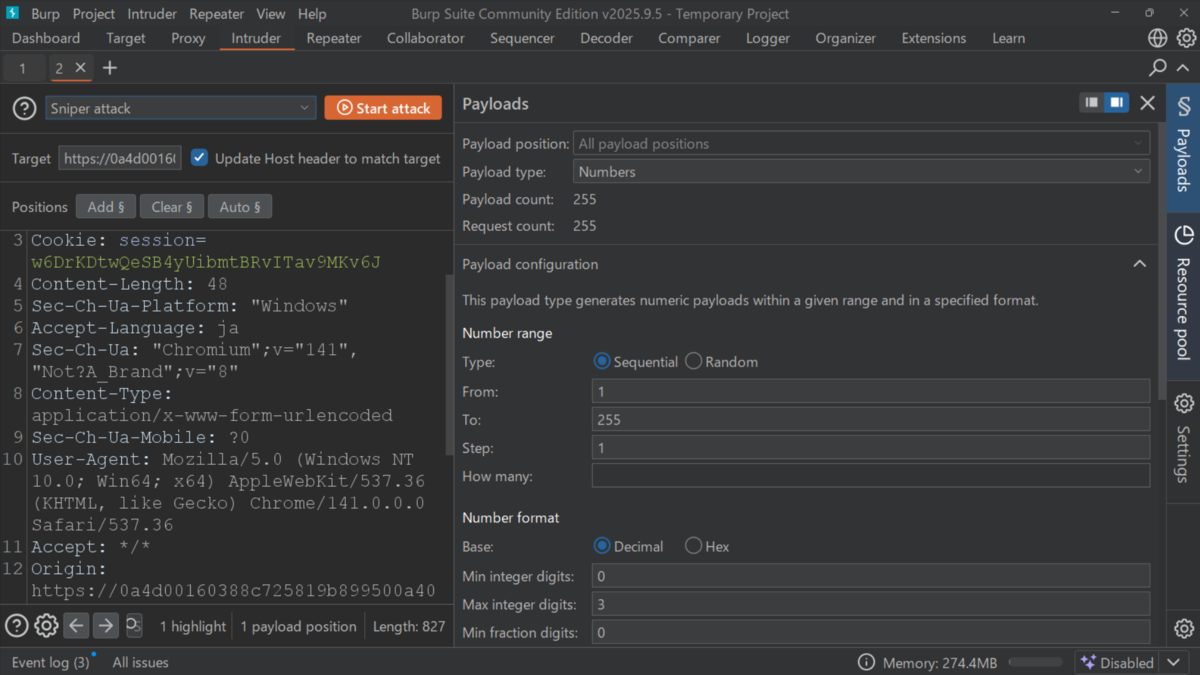Click the Add § button
Screen dimensions: 1200x675
[x=106, y=207]
